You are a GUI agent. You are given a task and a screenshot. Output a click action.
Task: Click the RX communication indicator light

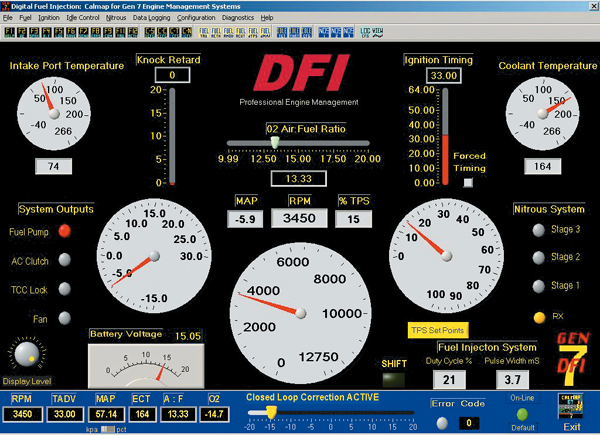(539, 317)
